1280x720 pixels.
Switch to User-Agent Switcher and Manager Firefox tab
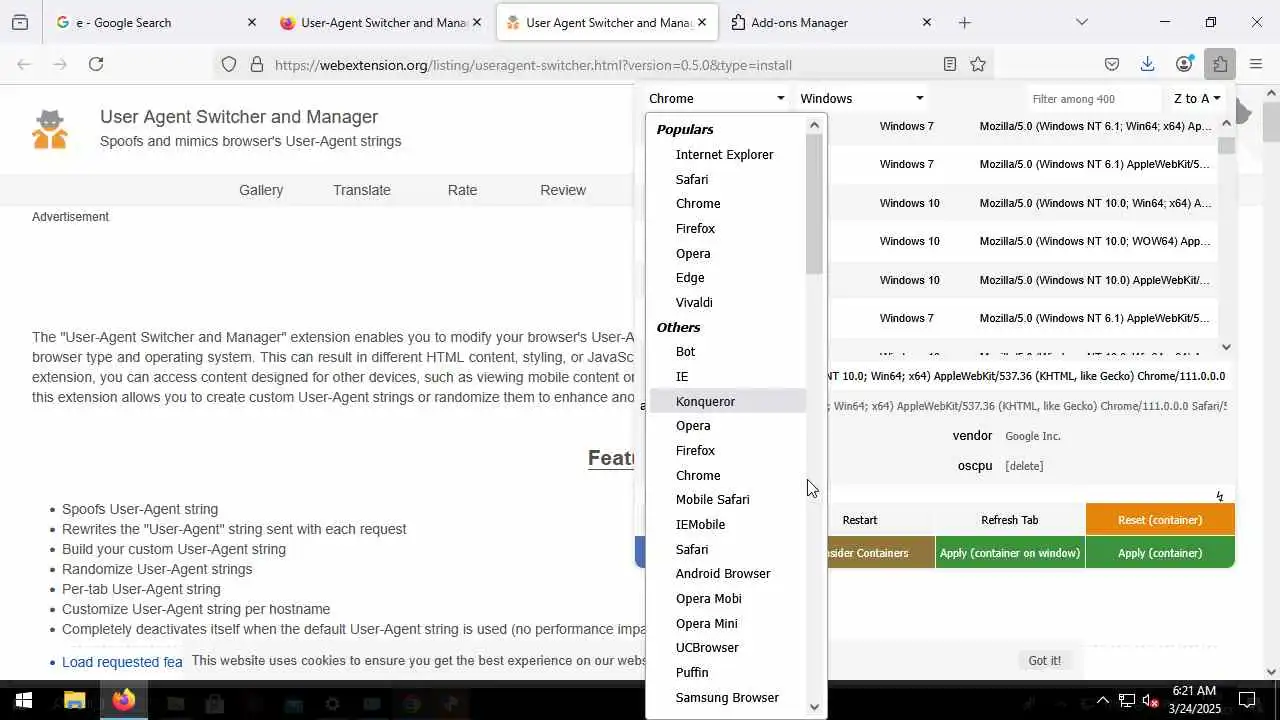coord(381,22)
